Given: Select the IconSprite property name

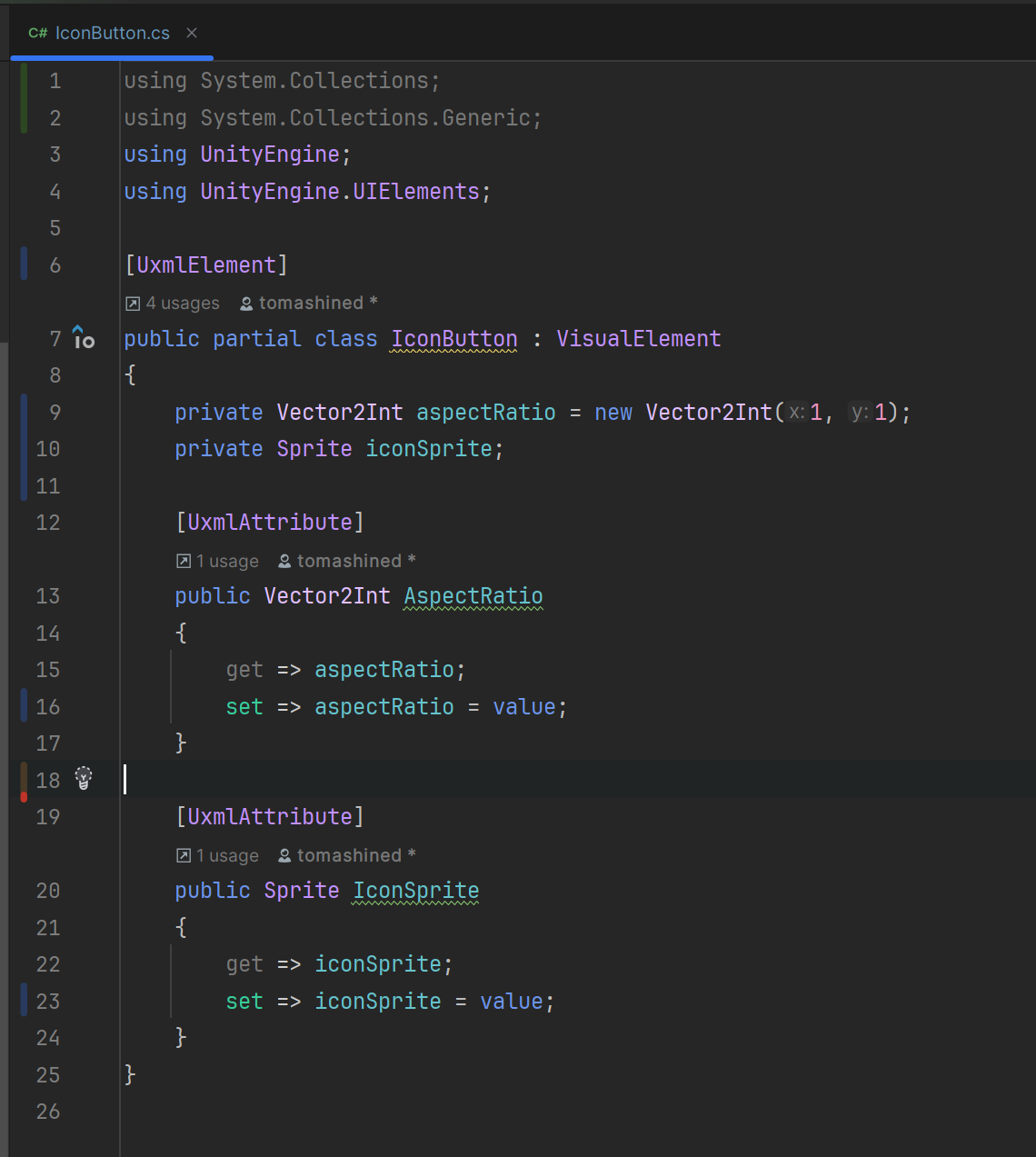Looking at the screenshot, I should (x=414, y=891).
